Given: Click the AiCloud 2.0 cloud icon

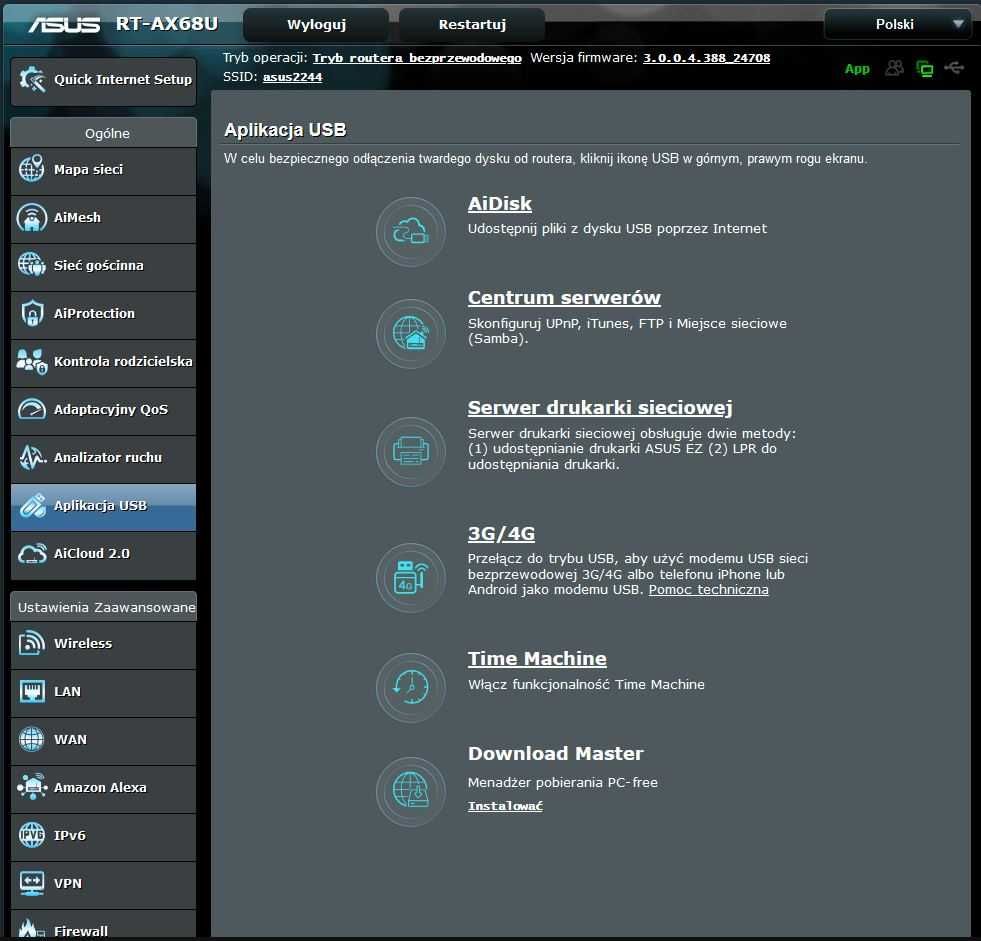Looking at the screenshot, I should 31,553.
